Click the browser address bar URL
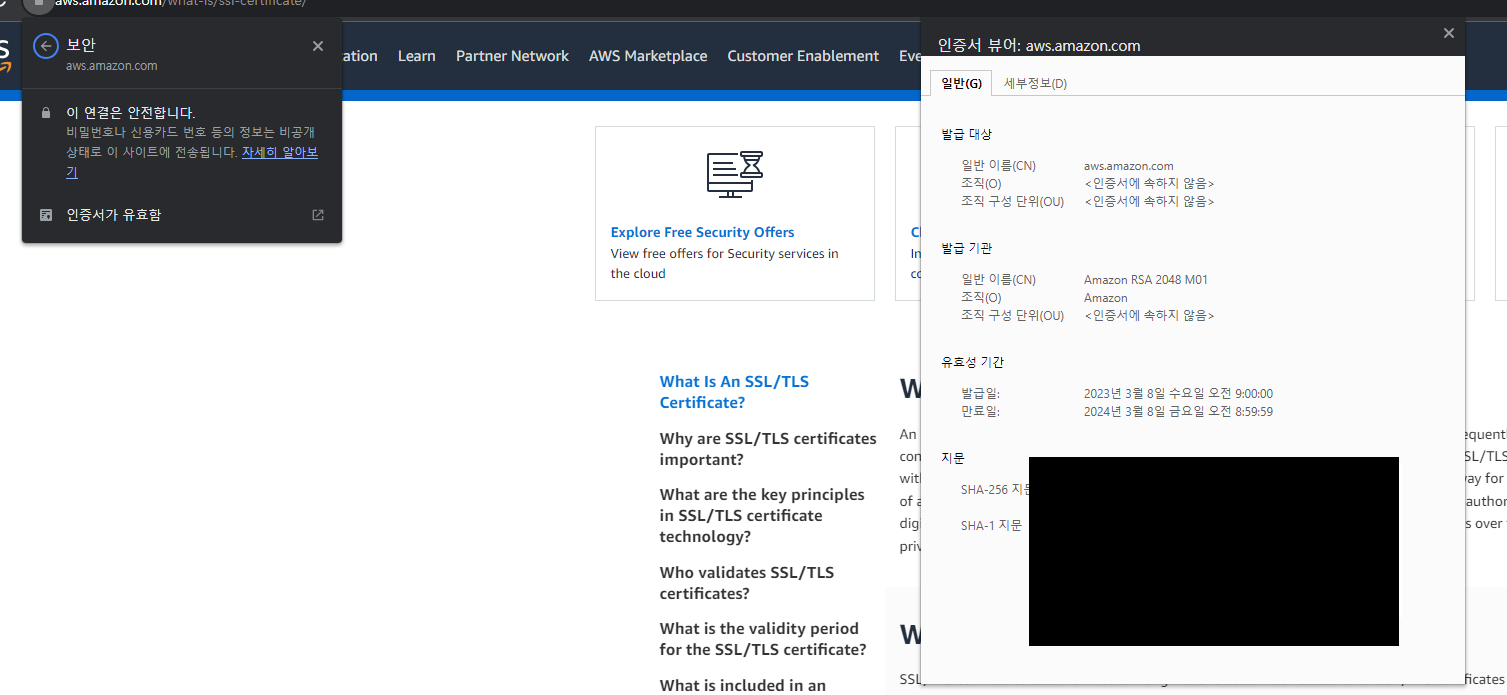Screen dimensions: 1507x695 tap(180, 4)
